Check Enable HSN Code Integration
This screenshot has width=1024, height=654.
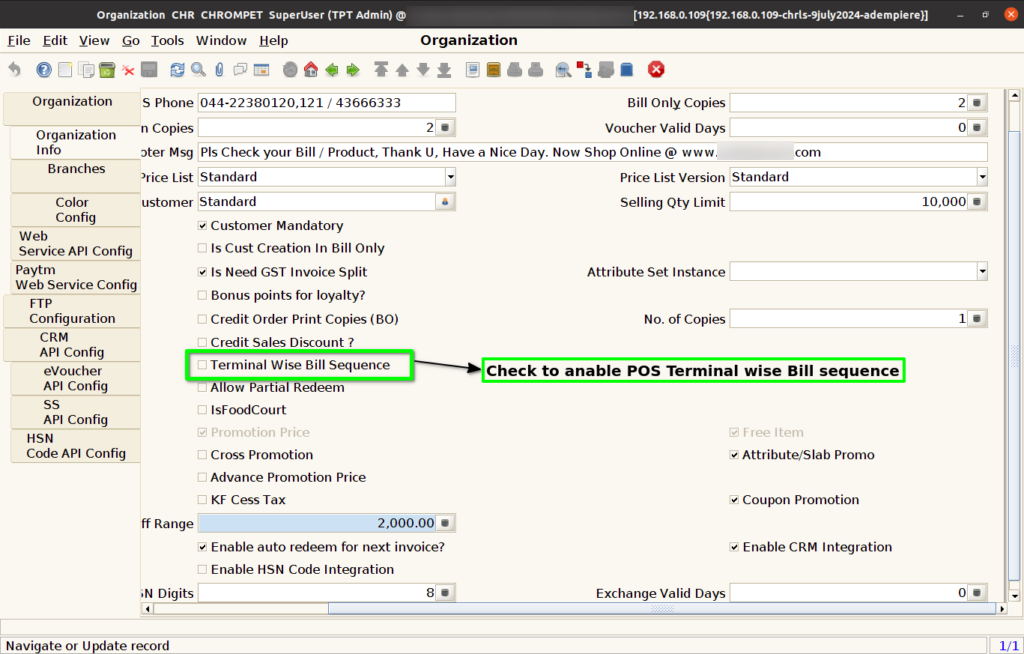click(x=202, y=570)
